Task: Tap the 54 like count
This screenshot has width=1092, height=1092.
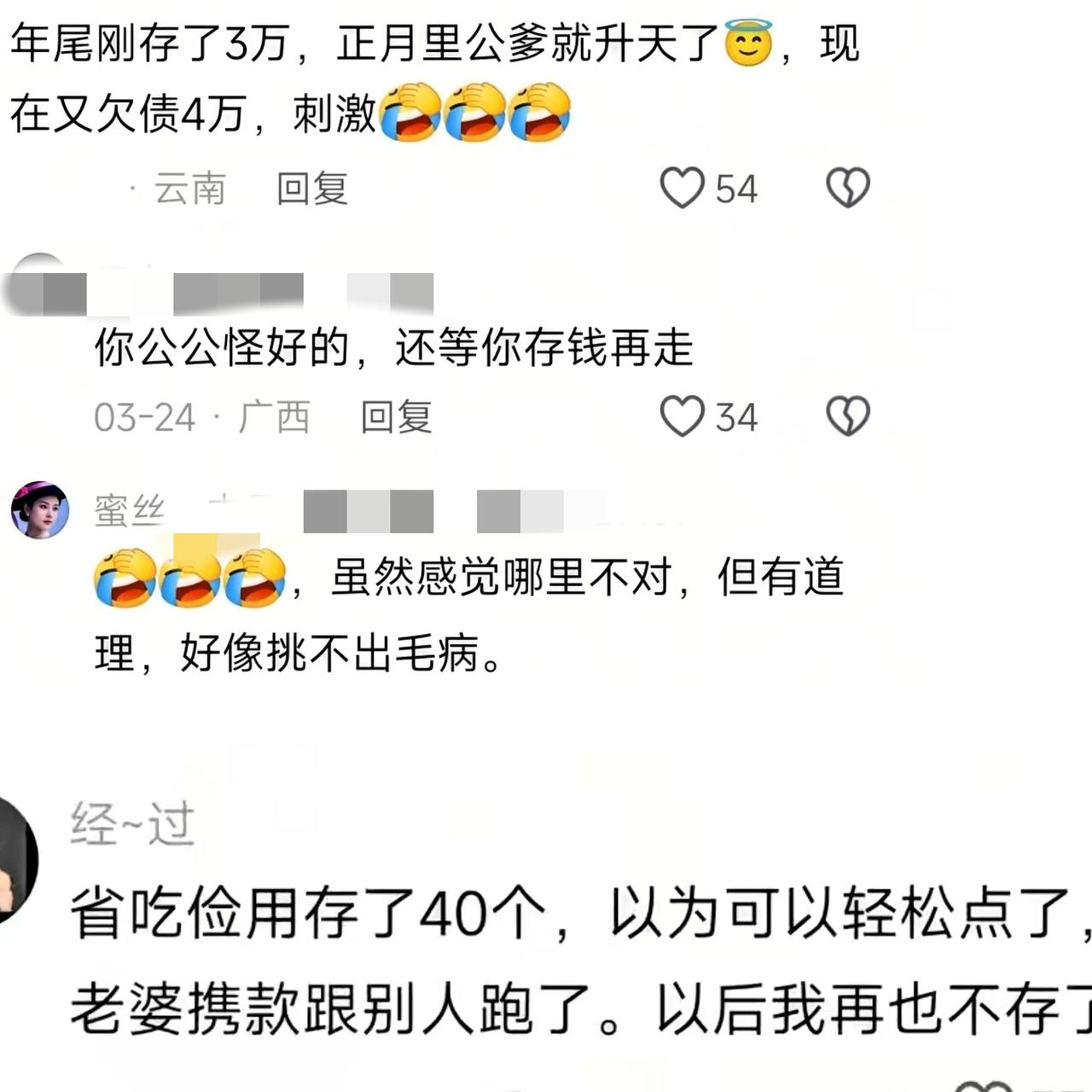Action: (x=736, y=189)
